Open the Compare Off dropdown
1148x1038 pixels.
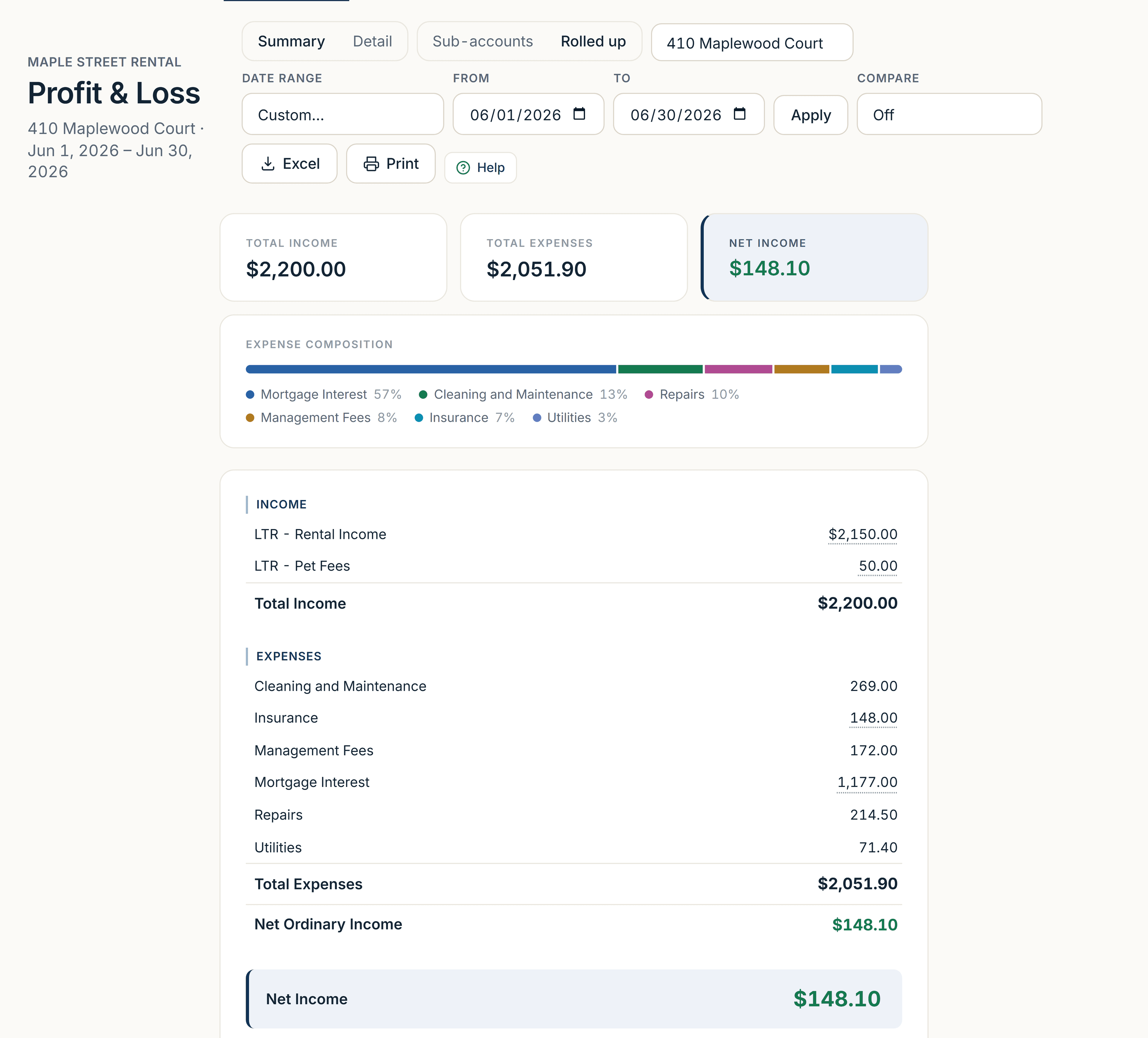949,114
